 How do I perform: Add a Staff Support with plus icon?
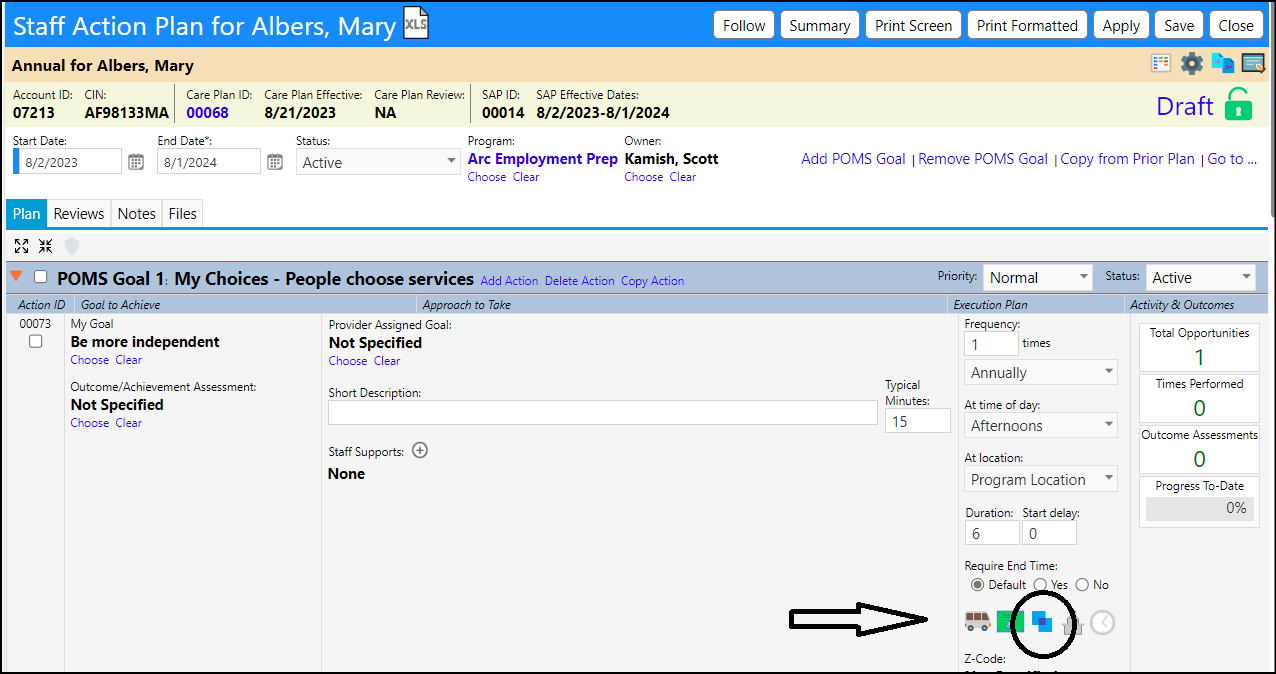coord(420,450)
